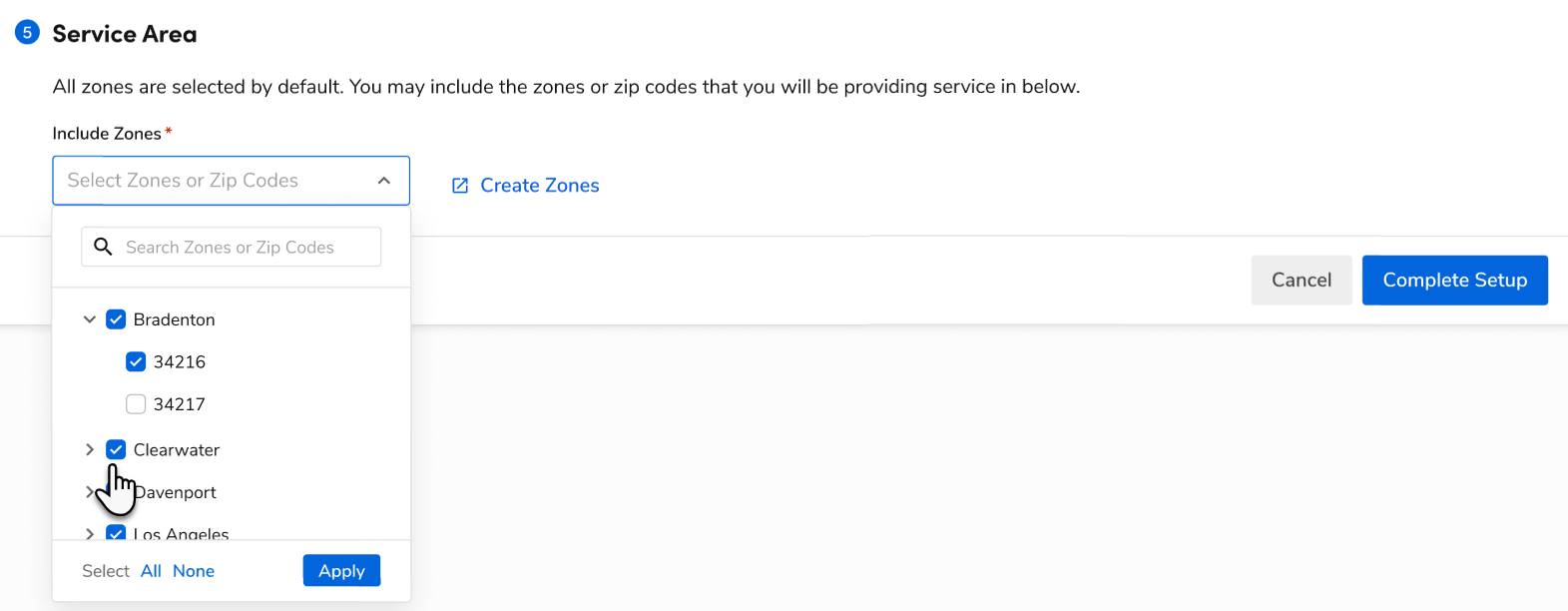1568x611 pixels.
Task: Expand the Clearwater zone list
Action: (x=89, y=449)
